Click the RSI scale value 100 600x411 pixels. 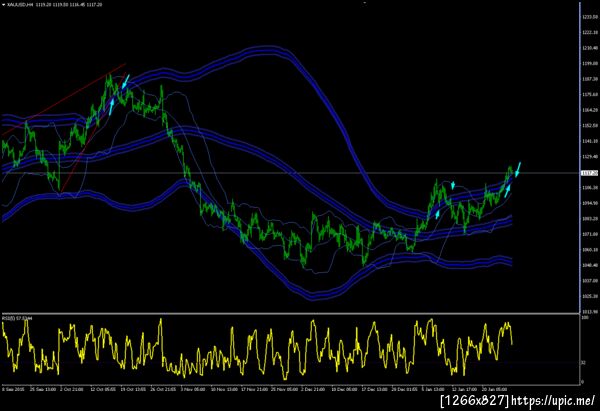[585, 318]
